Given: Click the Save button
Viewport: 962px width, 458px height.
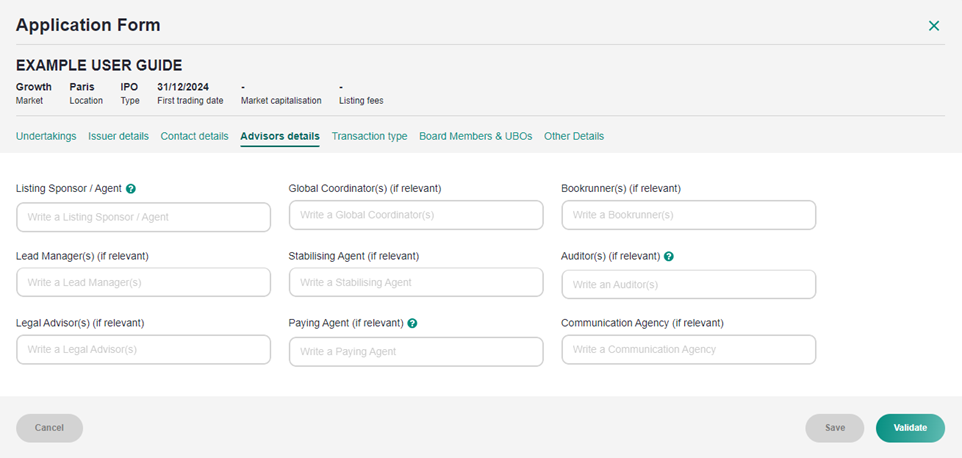Looking at the screenshot, I should pyautogui.click(x=834, y=428).
